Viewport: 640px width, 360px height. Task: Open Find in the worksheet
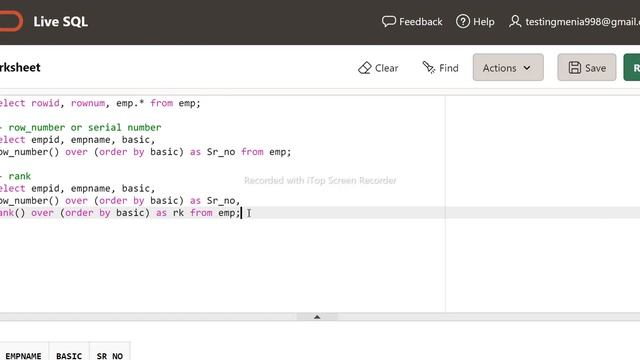440,68
